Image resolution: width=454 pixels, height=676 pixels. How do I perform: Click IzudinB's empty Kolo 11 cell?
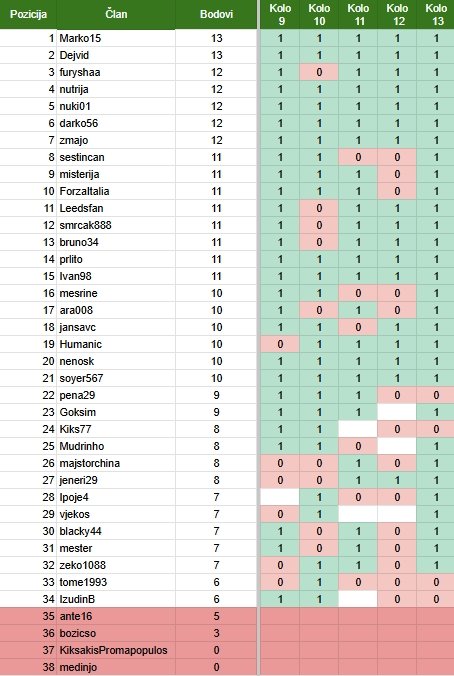pos(358,599)
